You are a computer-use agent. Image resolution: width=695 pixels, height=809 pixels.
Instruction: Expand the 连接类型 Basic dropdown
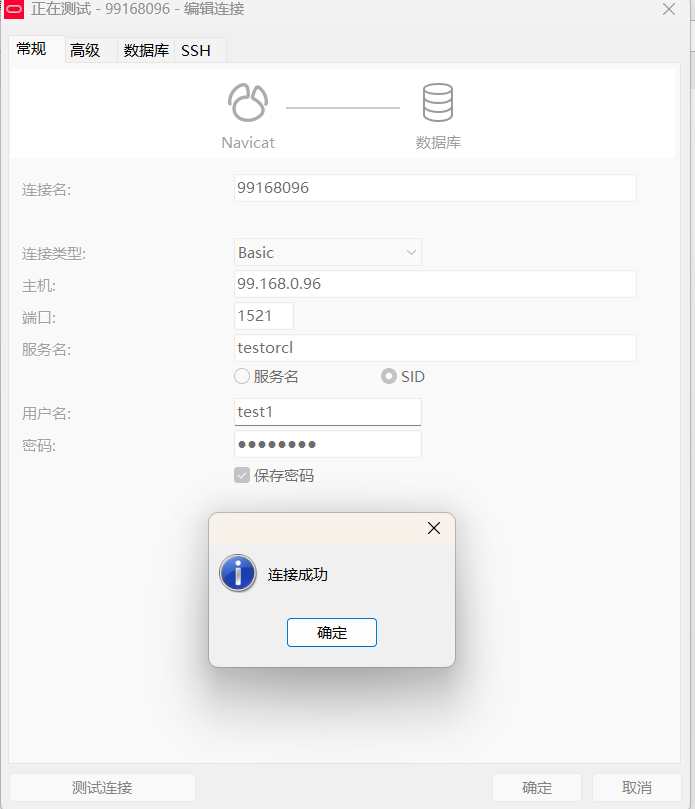pos(328,252)
